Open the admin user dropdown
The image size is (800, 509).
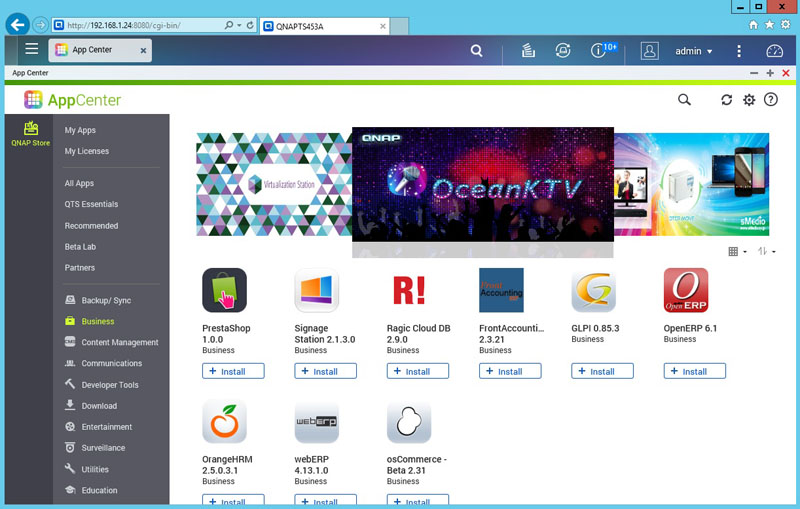pos(693,51)
